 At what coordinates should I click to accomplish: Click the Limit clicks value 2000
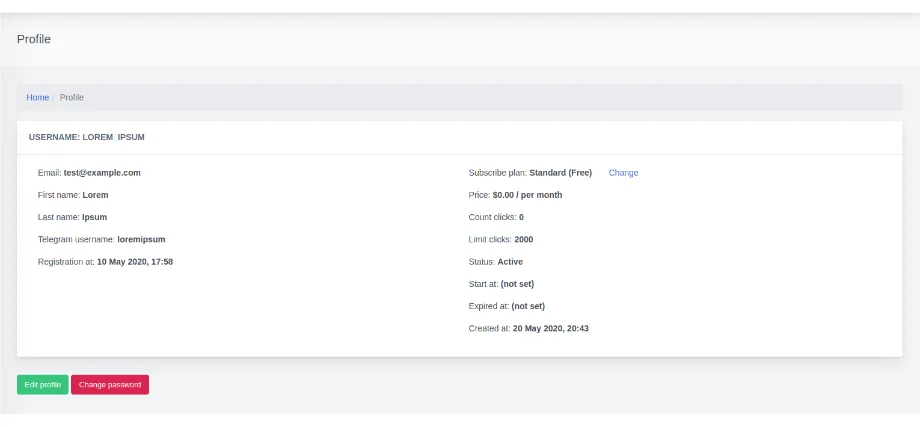[524, 240]
